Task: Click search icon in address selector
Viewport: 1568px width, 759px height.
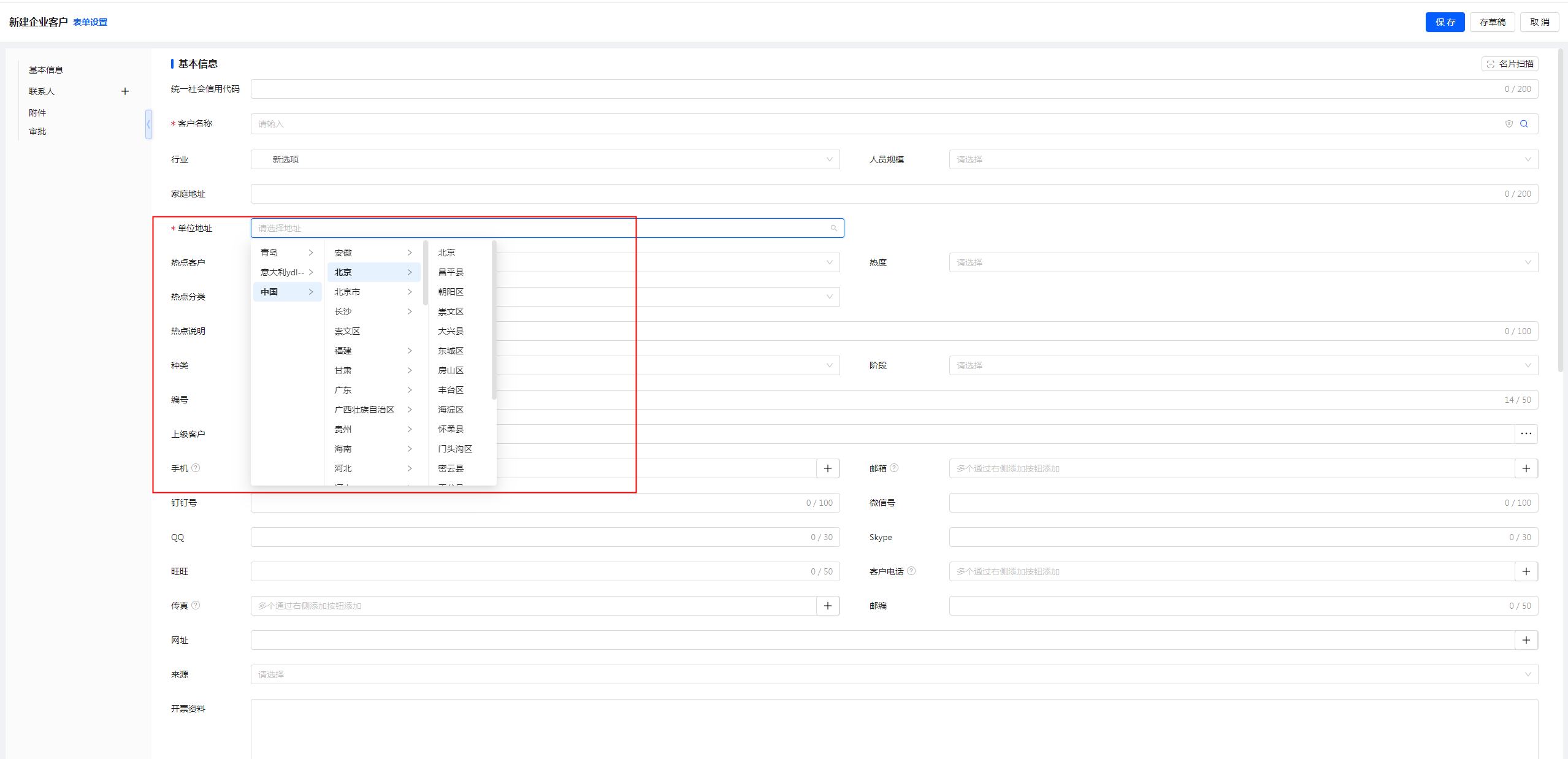Action: 834,228
